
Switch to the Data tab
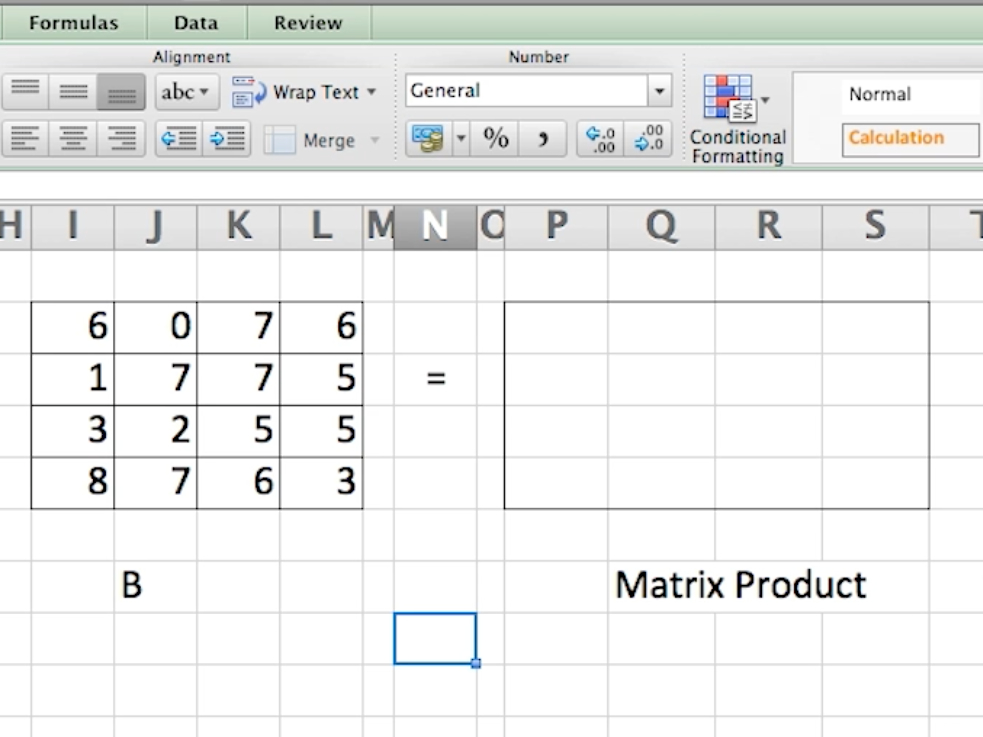[x=197, y=23]
